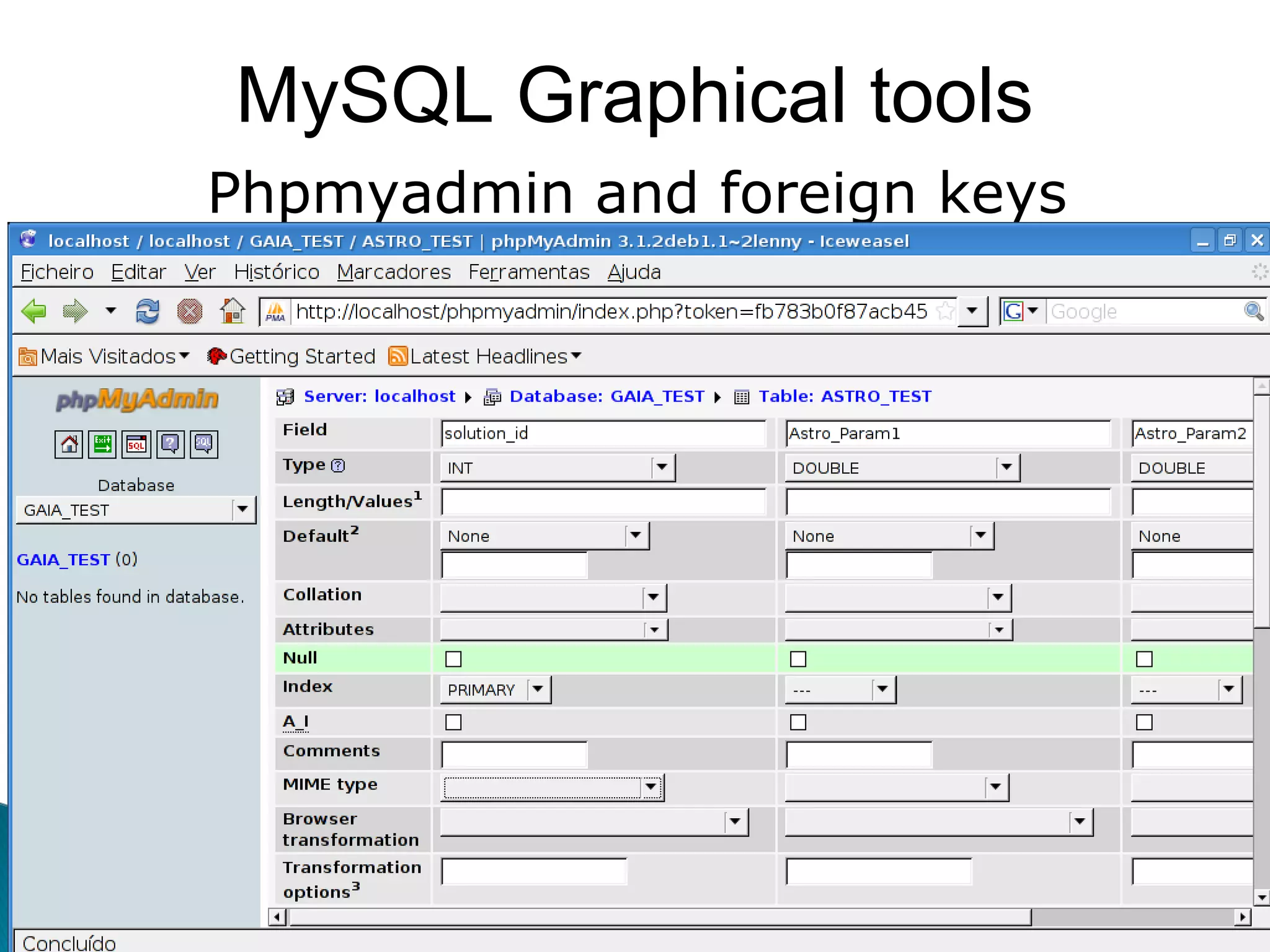The width and height of the screenshot is (1270, 952).
Task: Click the Database: GAIA_TEST breadcrumb link
Action: [606, 397]
